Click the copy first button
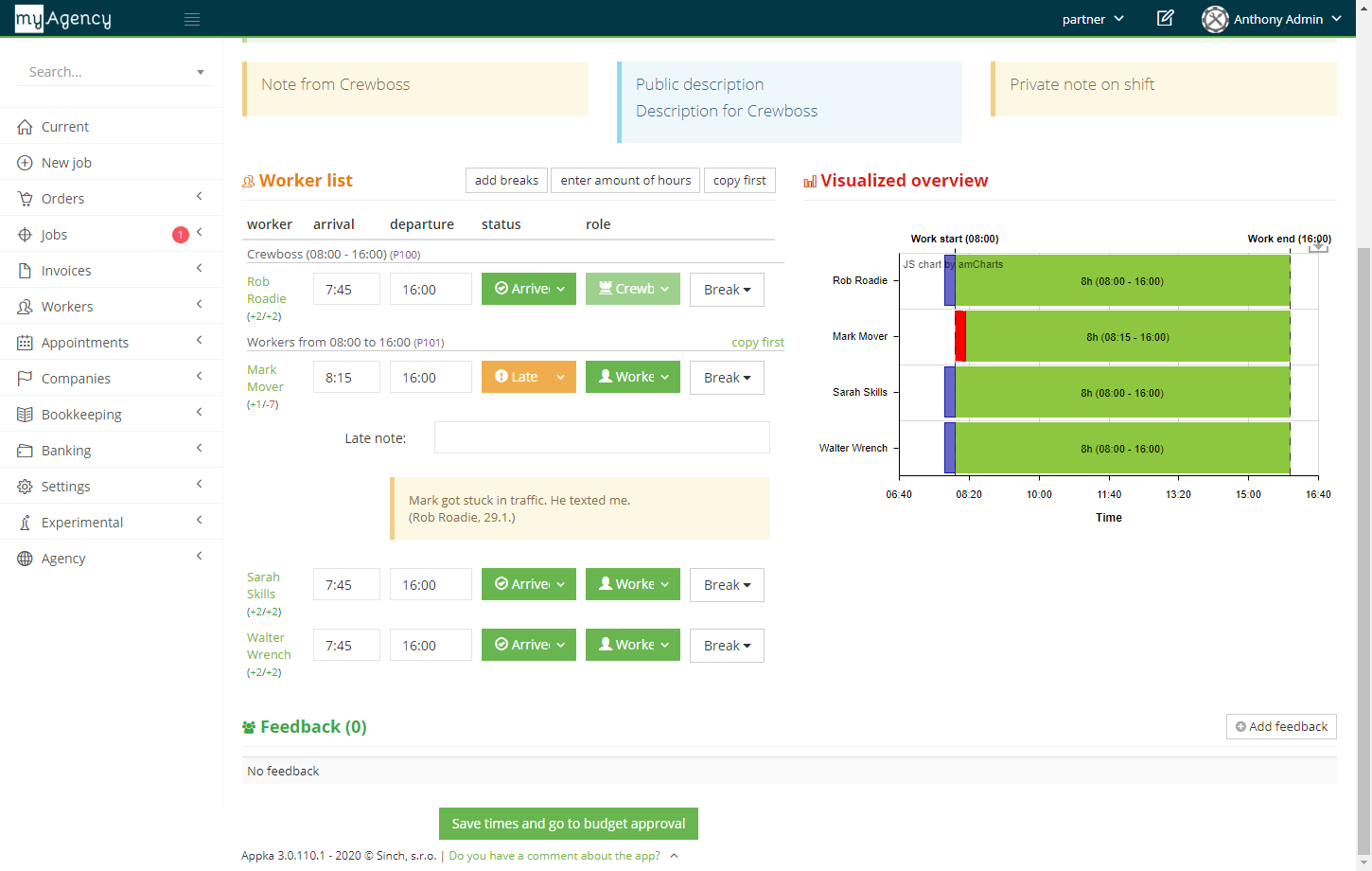1372x871 pixels. 740,180
